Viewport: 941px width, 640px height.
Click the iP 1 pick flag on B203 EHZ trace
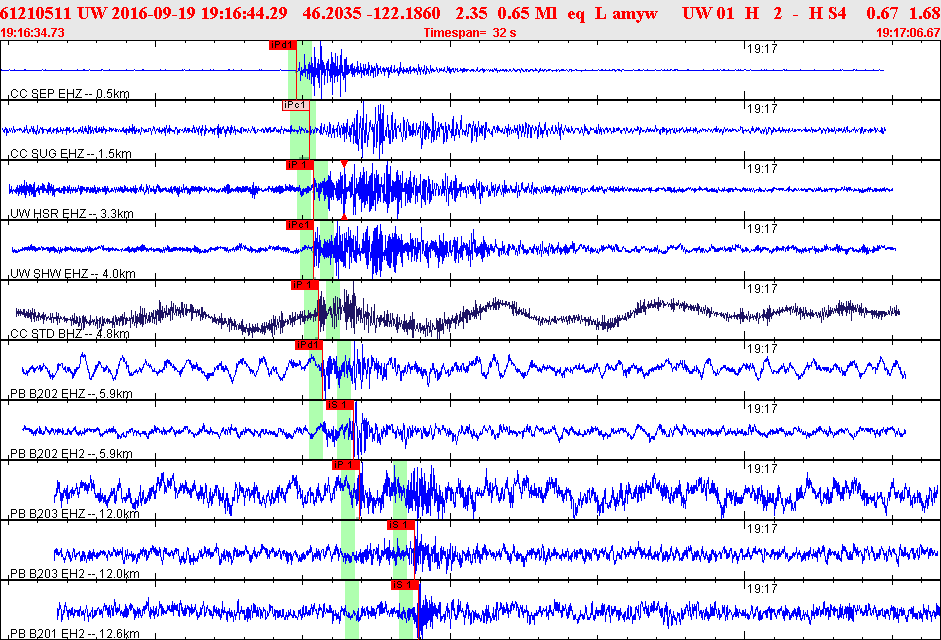tap(346, 465)
